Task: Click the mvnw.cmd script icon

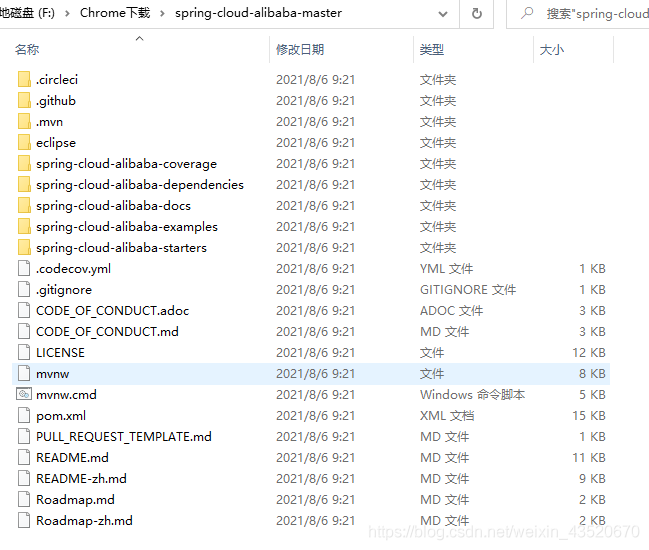Action: pyautogui.click(x=24, y=394)
